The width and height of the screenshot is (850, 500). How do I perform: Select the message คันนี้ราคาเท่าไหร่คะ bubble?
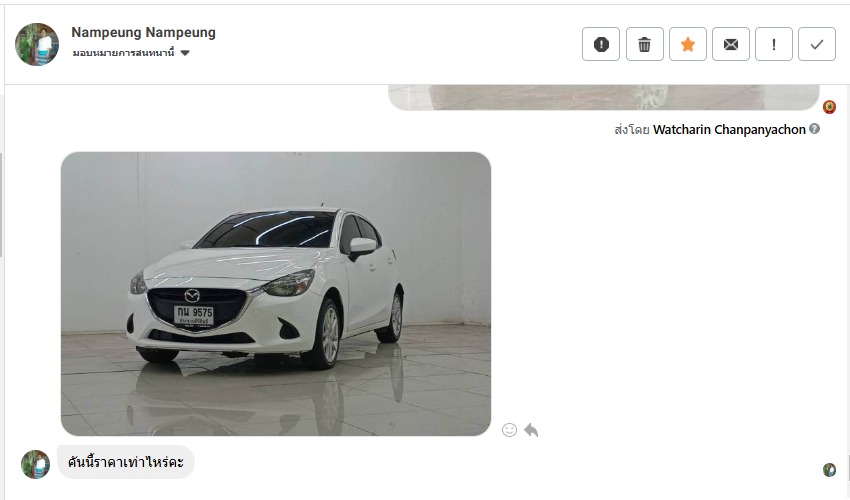point(126,463)
